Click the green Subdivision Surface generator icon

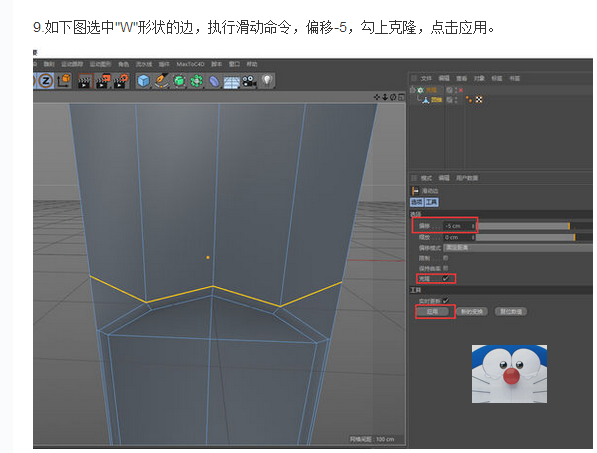(x=179, y=81)
